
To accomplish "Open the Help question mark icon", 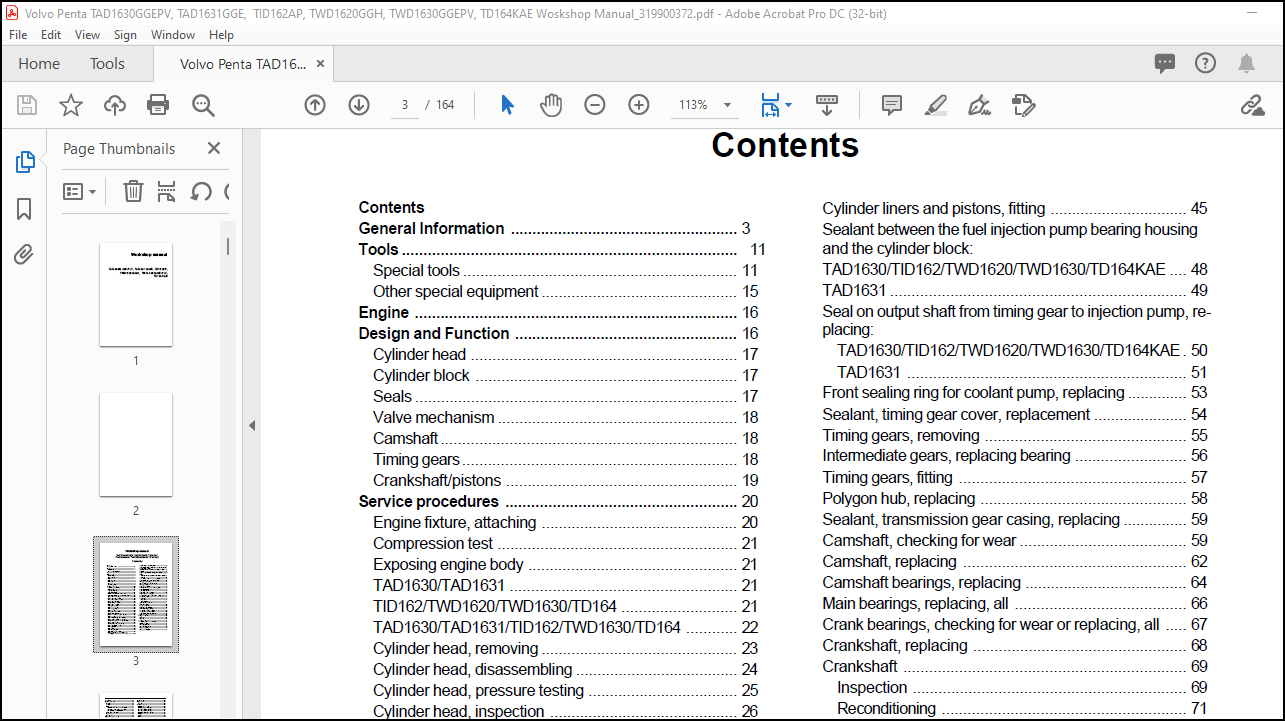I will pos(1206,63).
